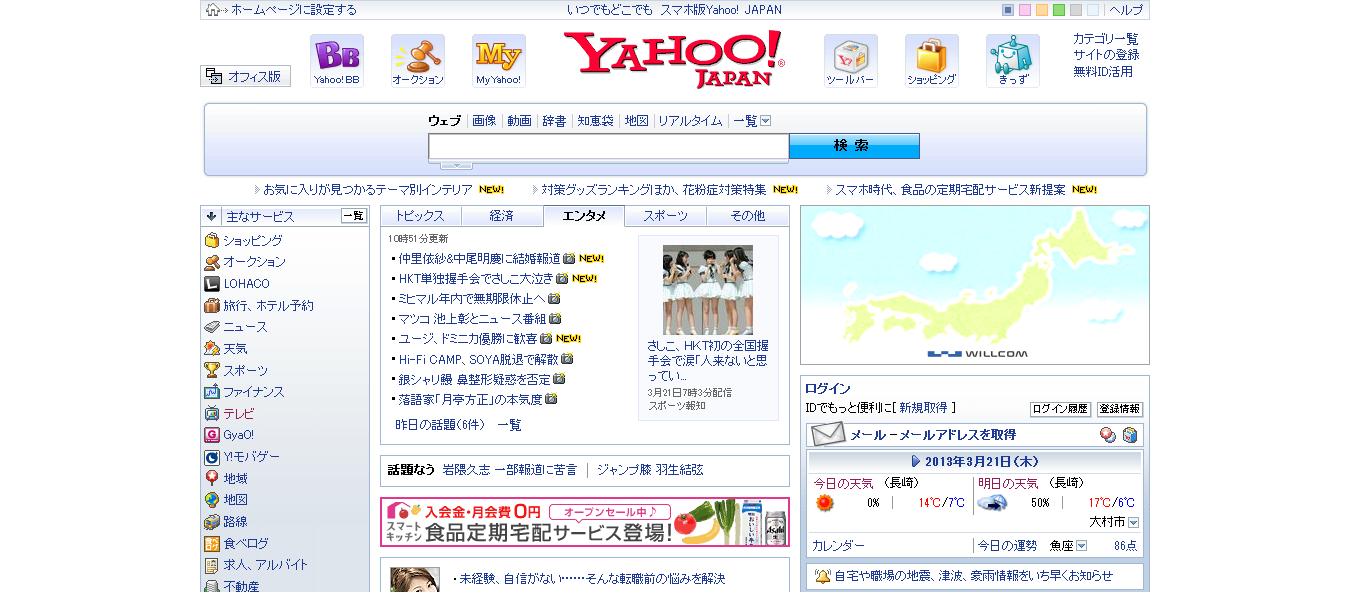This screenshot has height=592, width=1349.
Task: Collapse the 主なサービス arrow toggle
Action: point(212,216)
